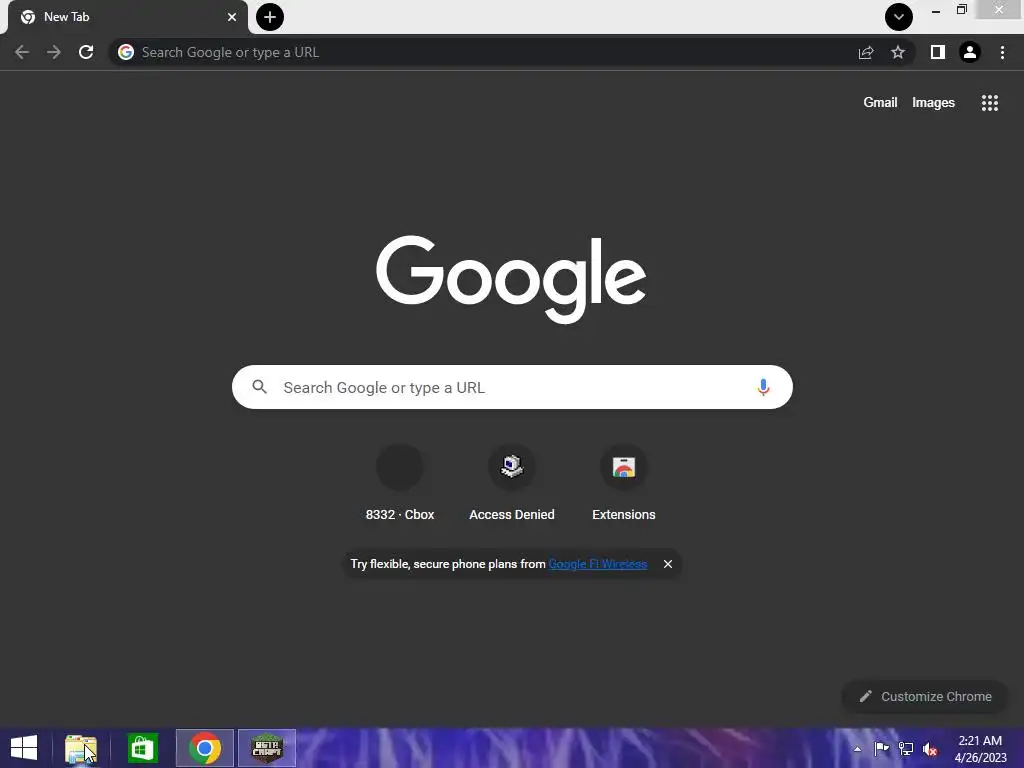Click the muted volume tray icon
This screenshot has width=1024, height=768.
coord(930,749)
